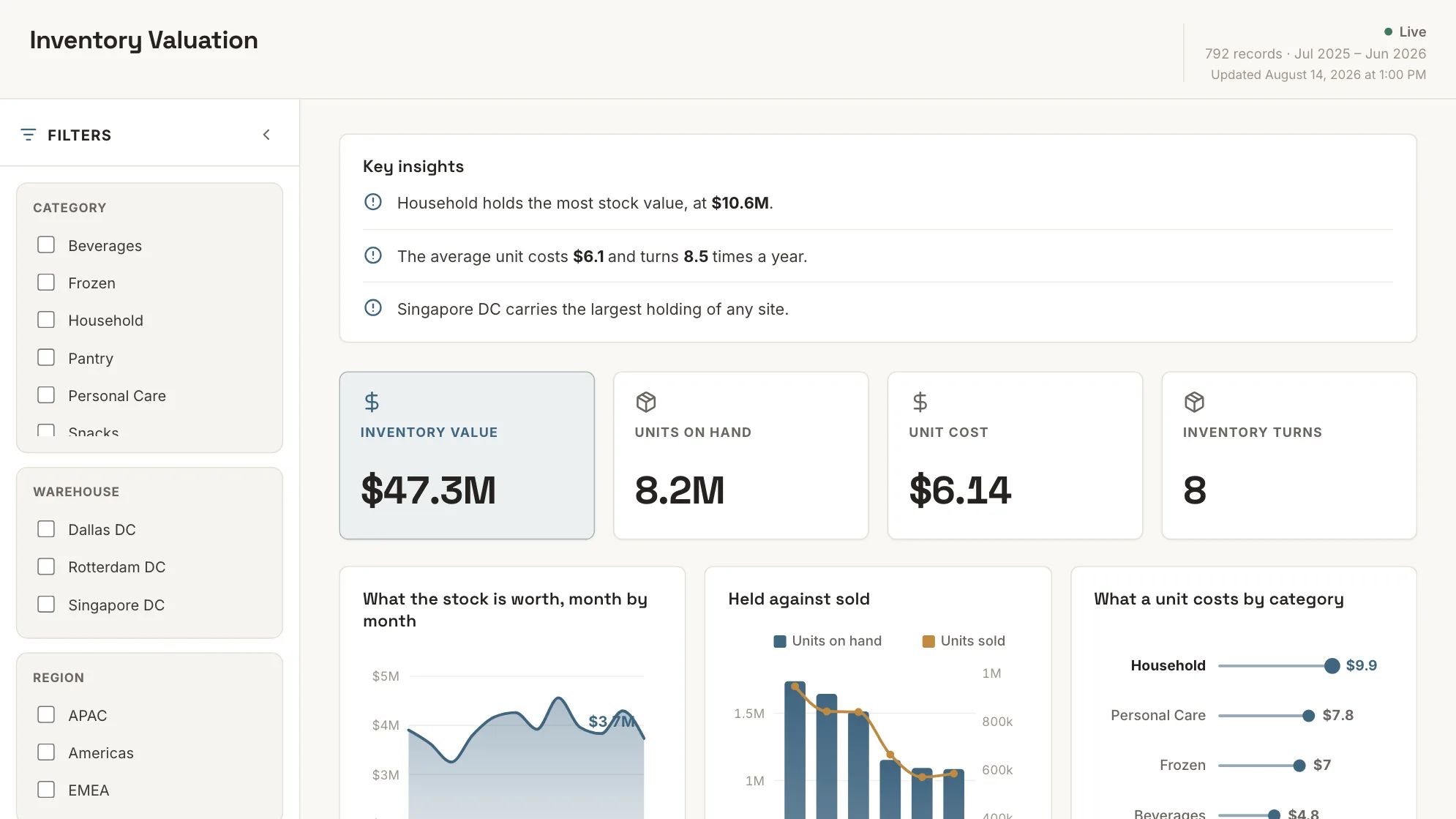
Task: Click the Updated August 14, 2026 timestamp
Action: 1318,75
